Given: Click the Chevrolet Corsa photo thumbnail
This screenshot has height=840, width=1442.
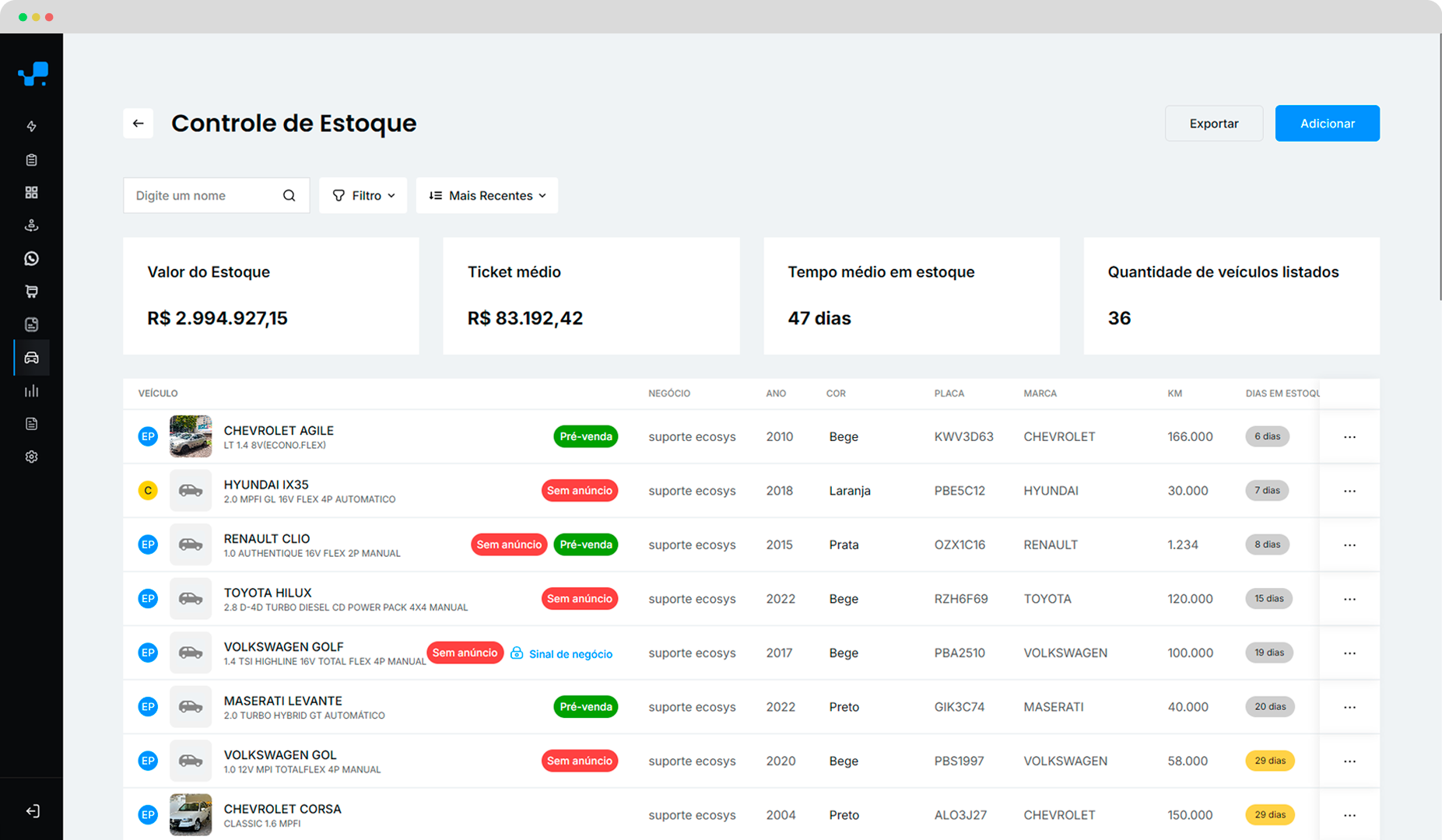Looking at the screenshot, I should click(191, 814).
